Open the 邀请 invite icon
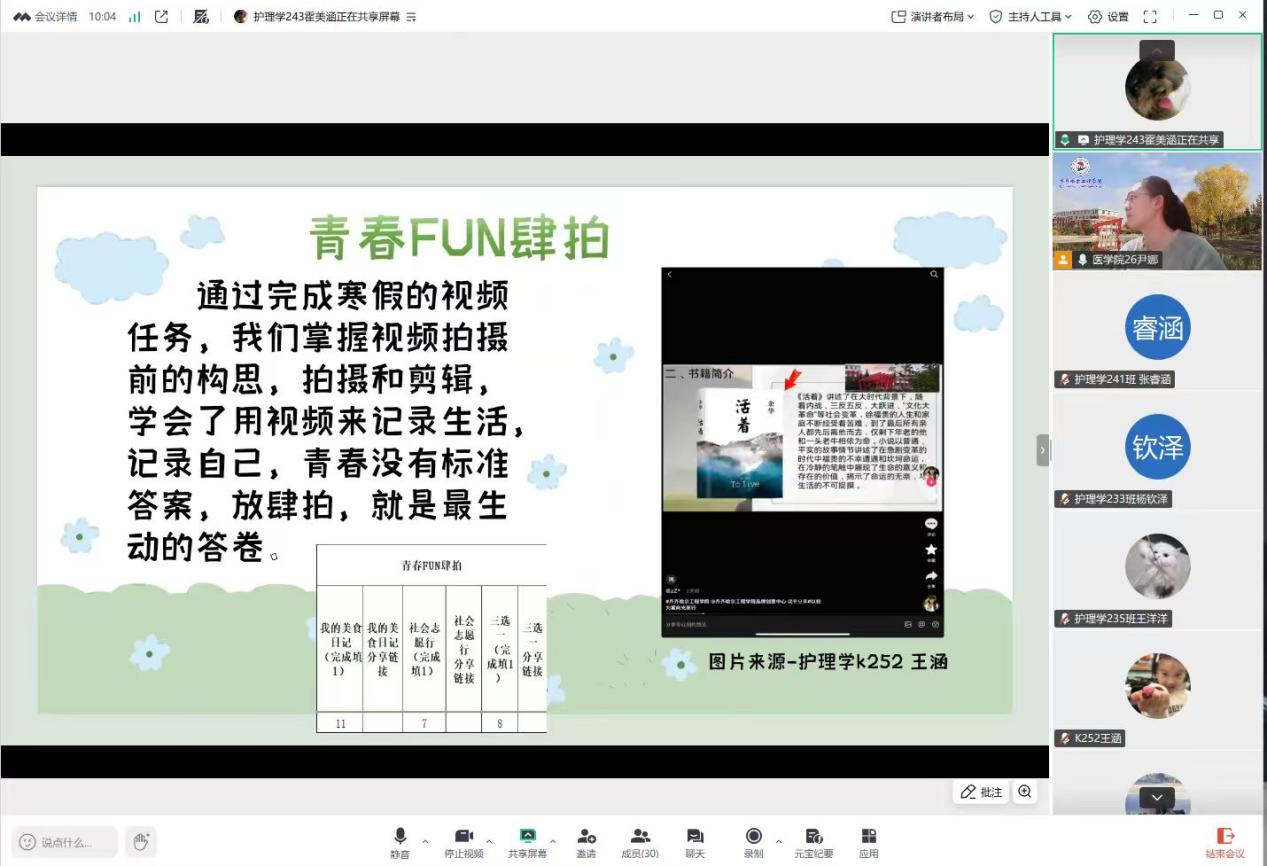1267x866 pixels. 586,842
